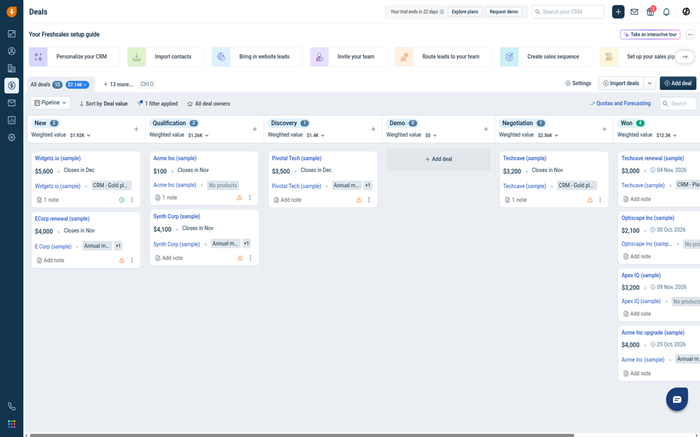This screenshot has width=700, height=437.
Task: Click the quick add plus button in header
Action: [x=618, y=12]
